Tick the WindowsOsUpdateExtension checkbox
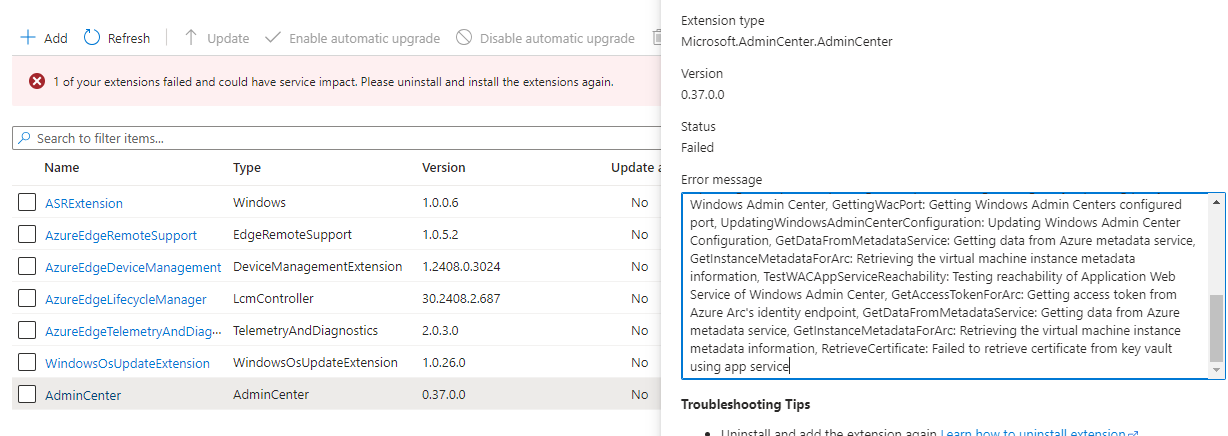 click(x=28, y=363)
